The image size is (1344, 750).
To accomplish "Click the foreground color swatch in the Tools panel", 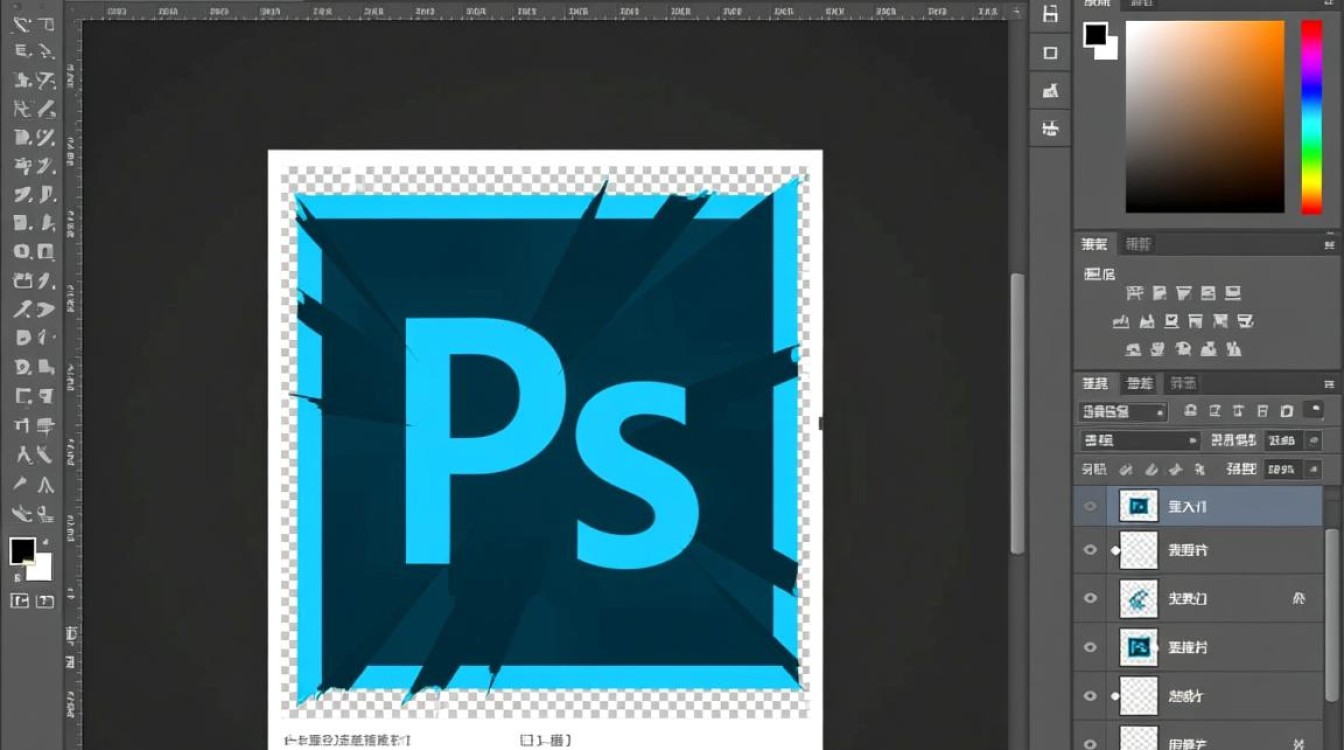I will click(x=23, y=551).
